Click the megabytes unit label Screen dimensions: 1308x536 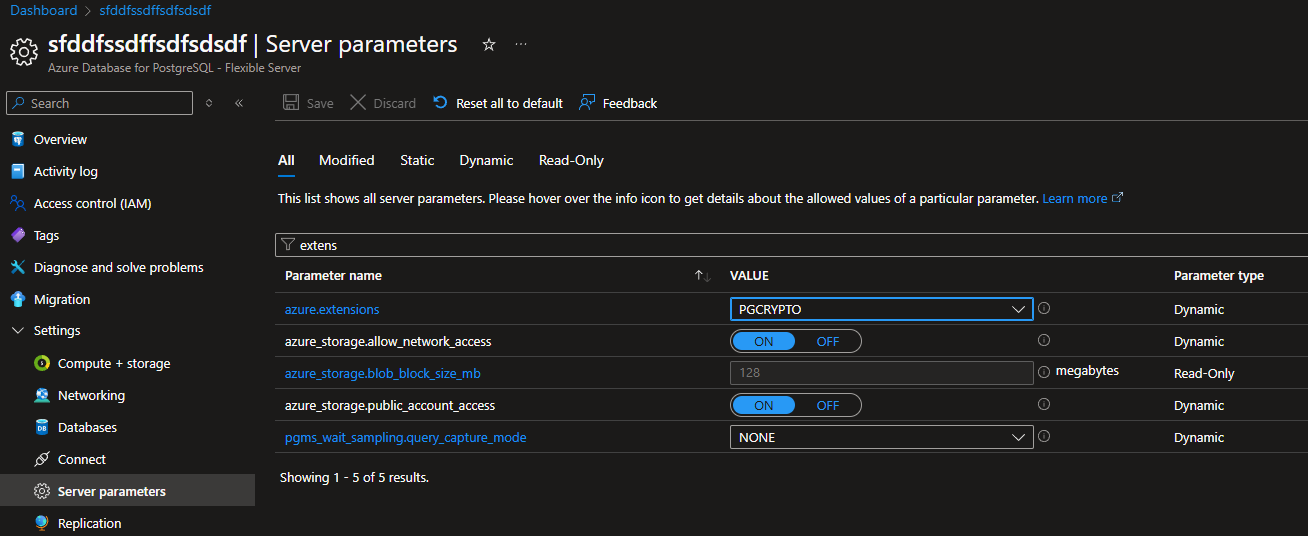[1087, 371]
